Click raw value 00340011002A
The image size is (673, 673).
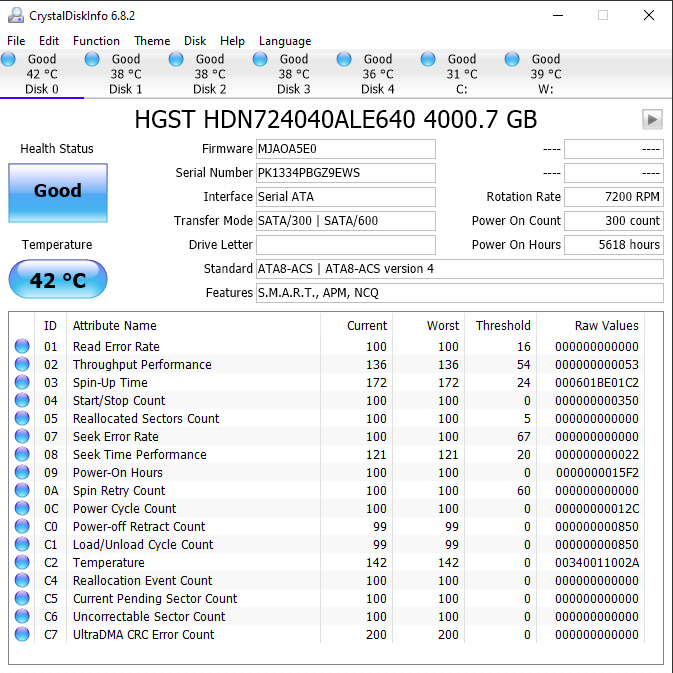click(597, 562)
